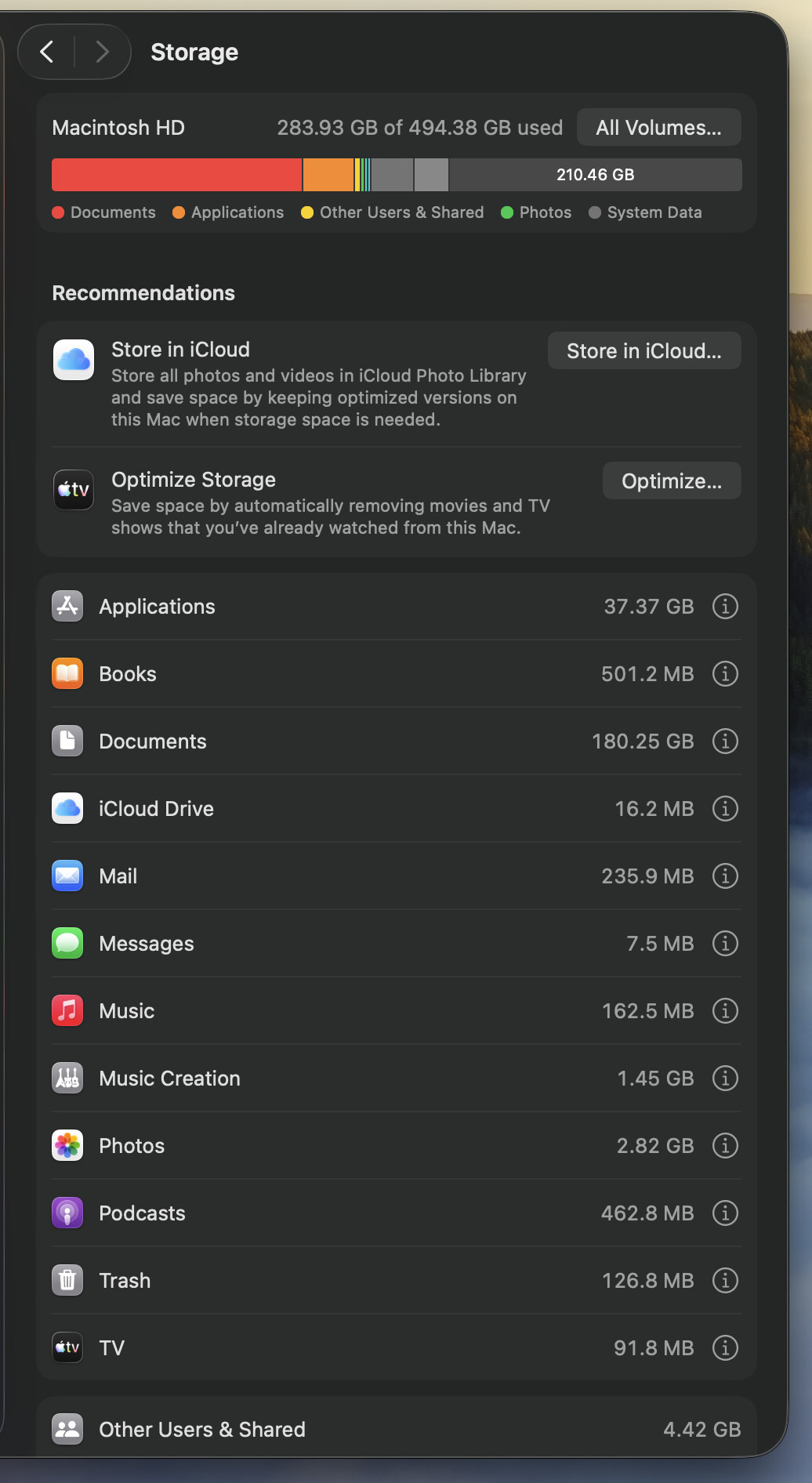
Task: Click the Messages app icon
Action: (67, 944)
